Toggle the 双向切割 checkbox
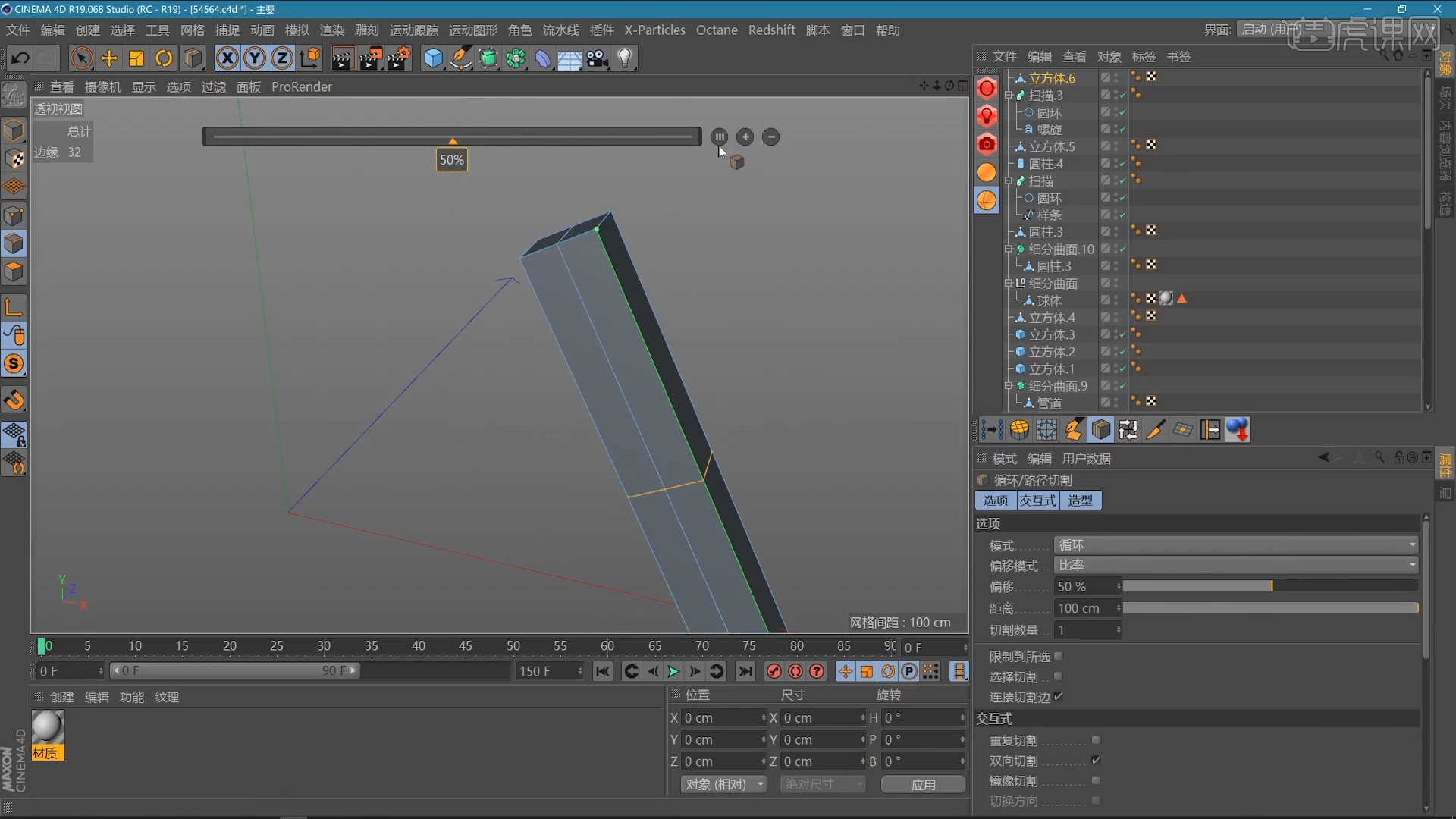This screenshot has width=1456, height=819. tap(1096, 760)
